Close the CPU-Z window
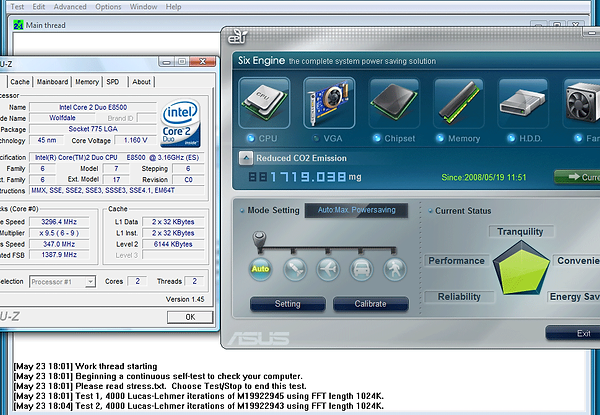 (x=203, y=62)
